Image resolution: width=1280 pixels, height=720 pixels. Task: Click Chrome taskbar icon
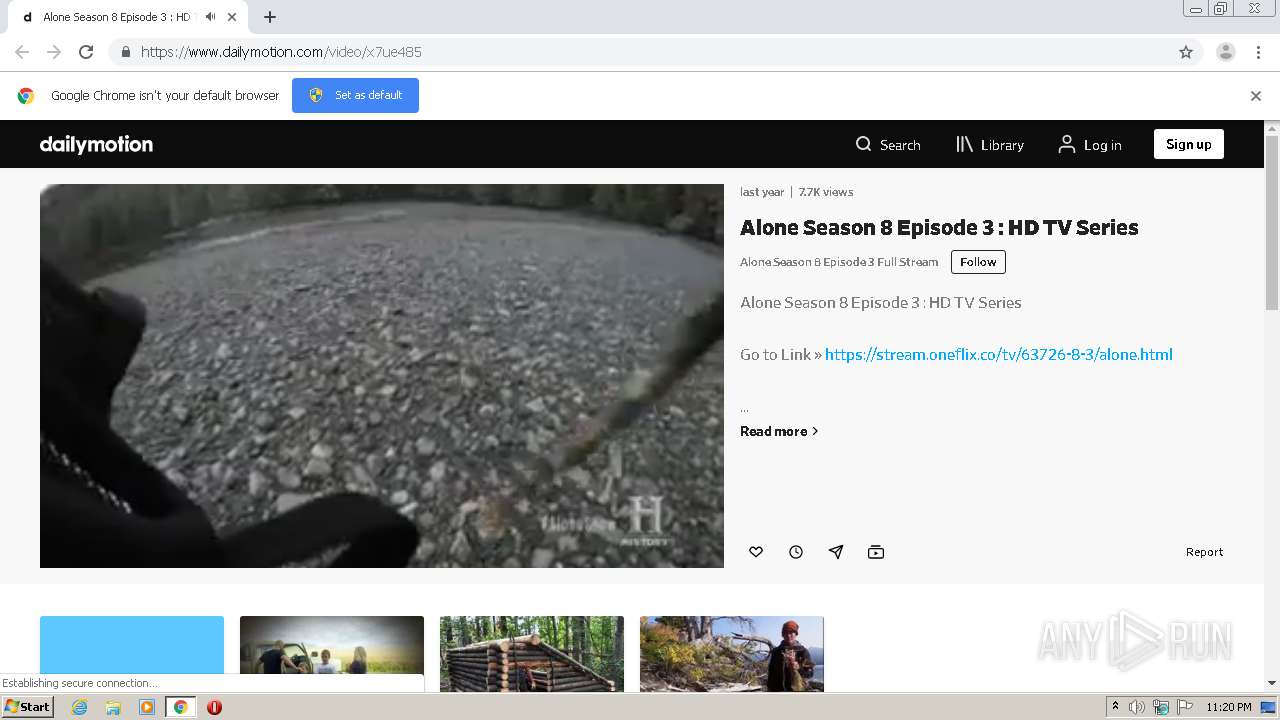click(181, 707)
